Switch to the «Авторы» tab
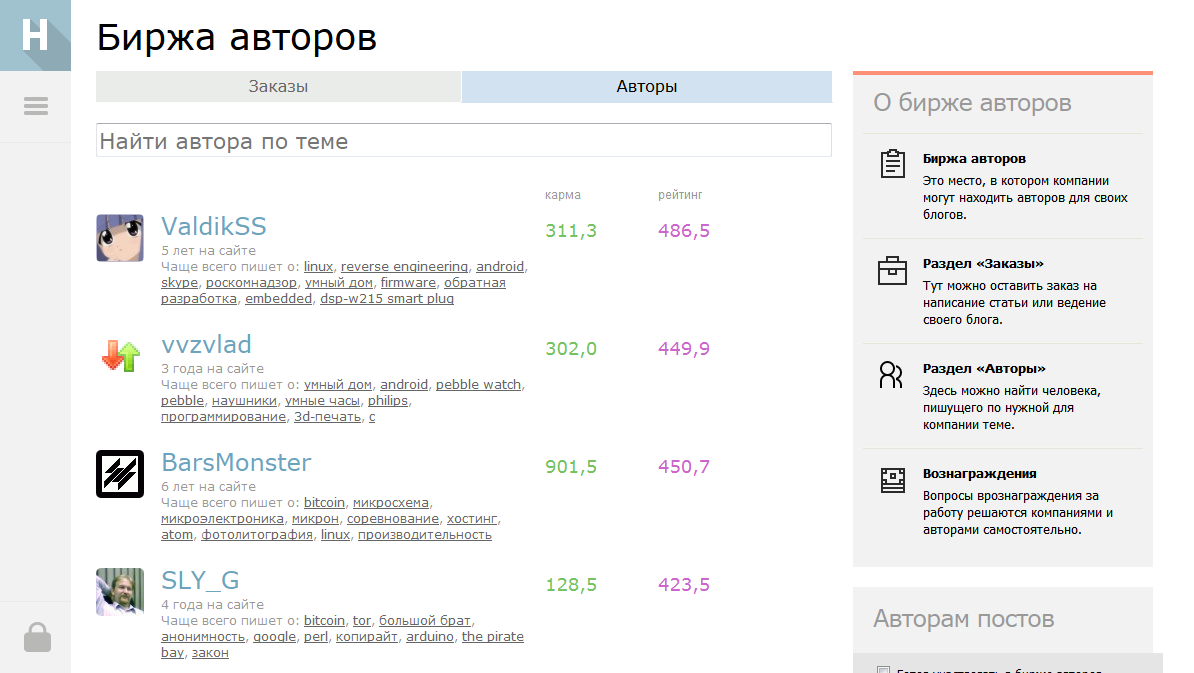Viewport: 1194px width, 673px height. click(646, 87)
